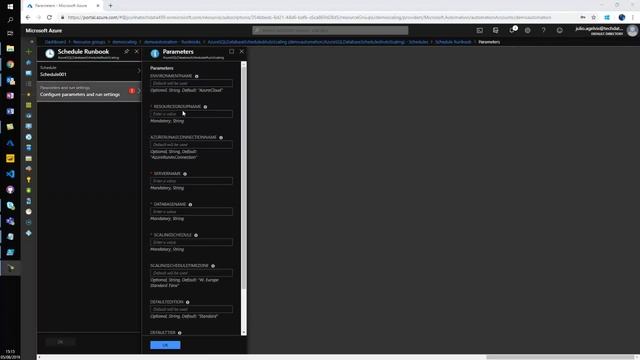Image resolution: width=640 pixels, height=360 pixels.
Task: Open Favorites star icon in sidebar
Action: click(29, 94)
